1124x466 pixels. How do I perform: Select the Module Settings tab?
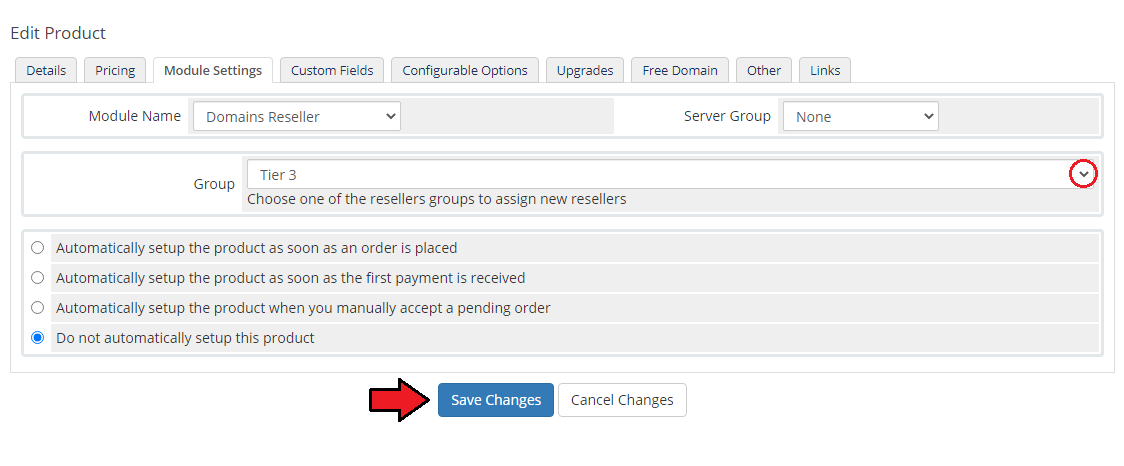coord(213,70)
